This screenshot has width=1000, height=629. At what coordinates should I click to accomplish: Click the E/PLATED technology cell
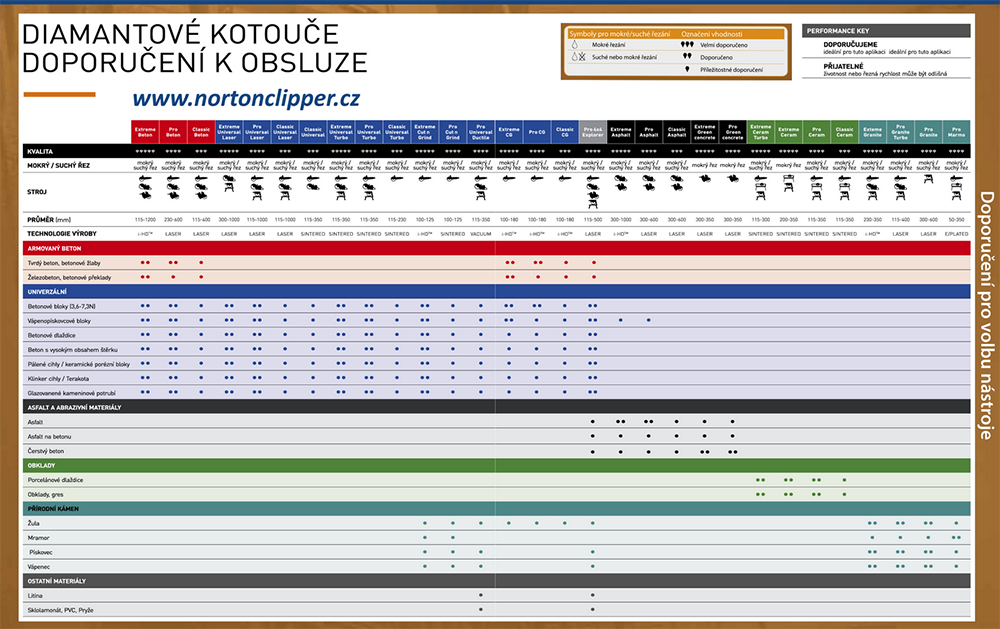pyautogui.click(x=957, y=234)
